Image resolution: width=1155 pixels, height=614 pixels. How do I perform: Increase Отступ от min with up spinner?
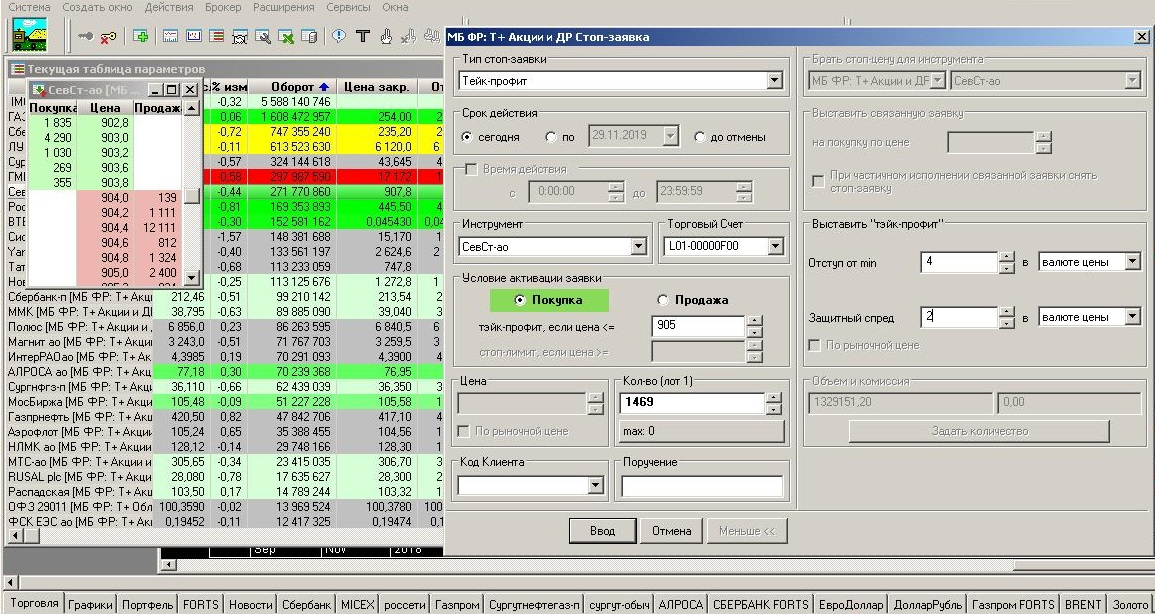1007,257
